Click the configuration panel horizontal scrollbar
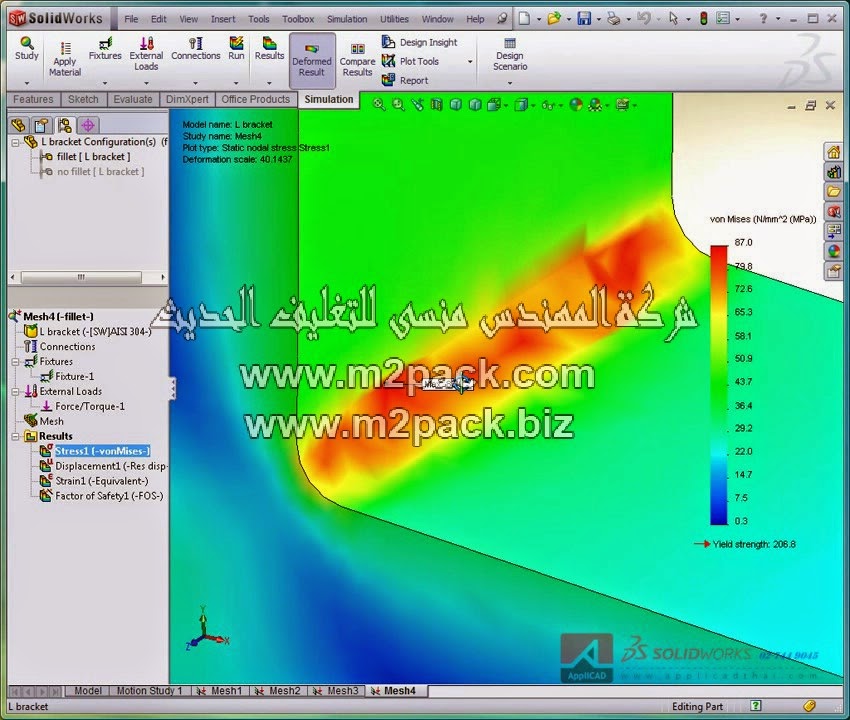The height and width of the screenshot is (720, 850). (81, 277)
